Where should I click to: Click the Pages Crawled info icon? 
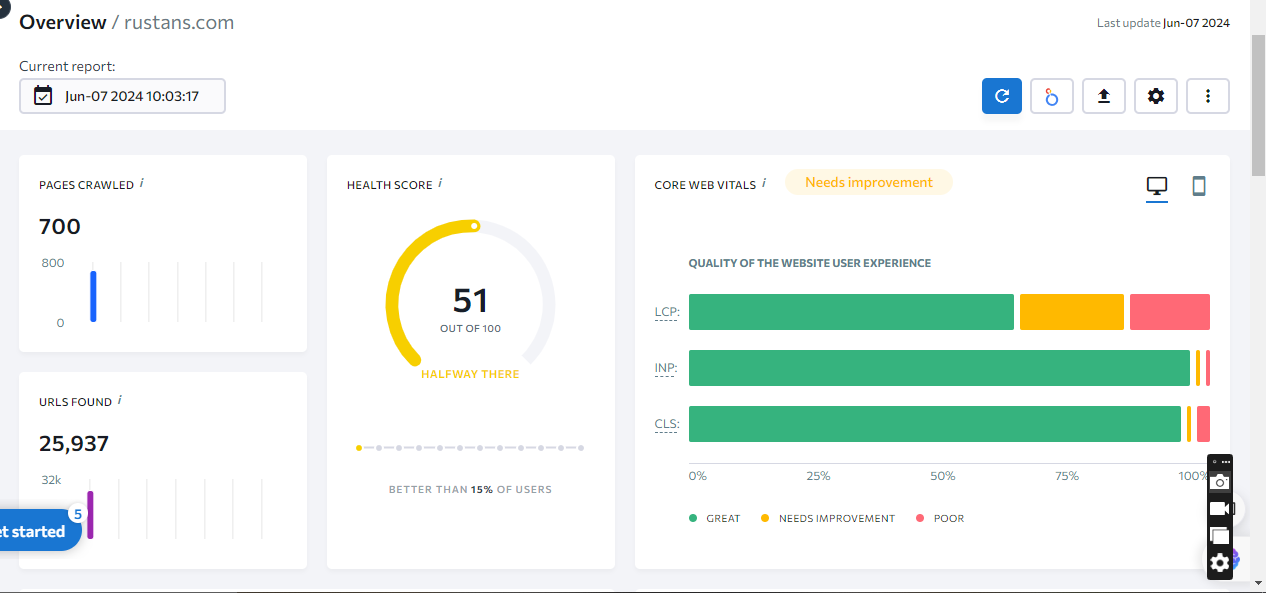(142, 183)
